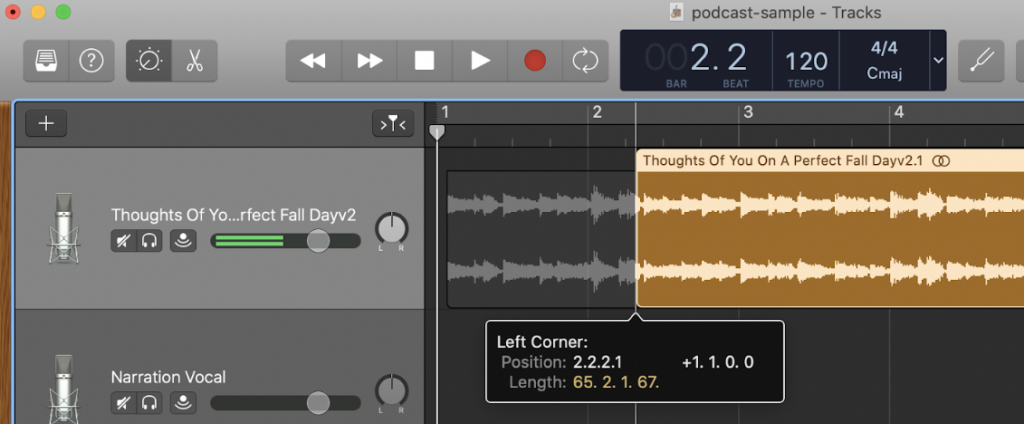This screenshot has width=1024, height=424.
Task: Click the loop icon on the region header
Action: click(x=940, y=161)
